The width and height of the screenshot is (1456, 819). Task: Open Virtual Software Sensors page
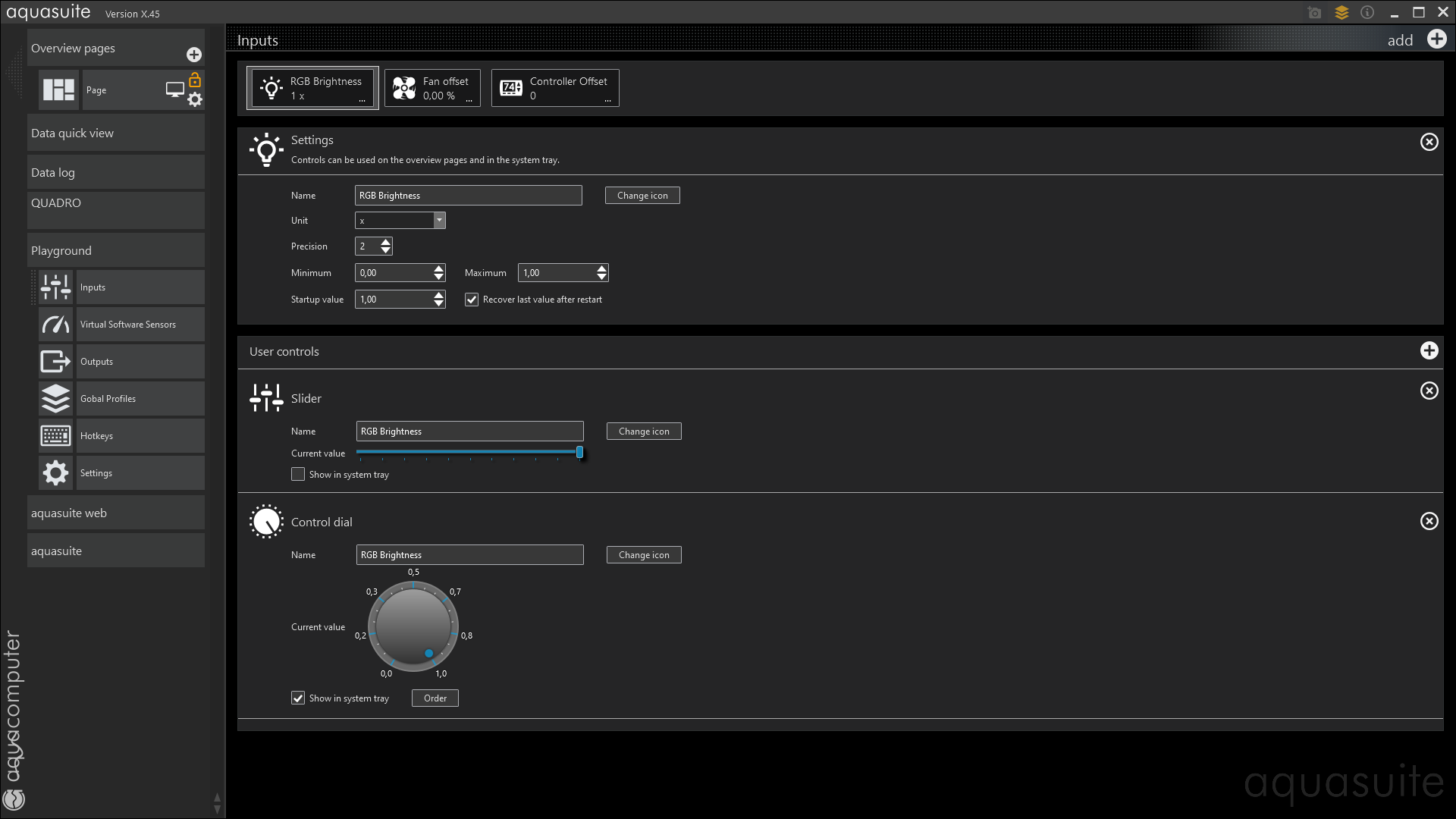140,325
